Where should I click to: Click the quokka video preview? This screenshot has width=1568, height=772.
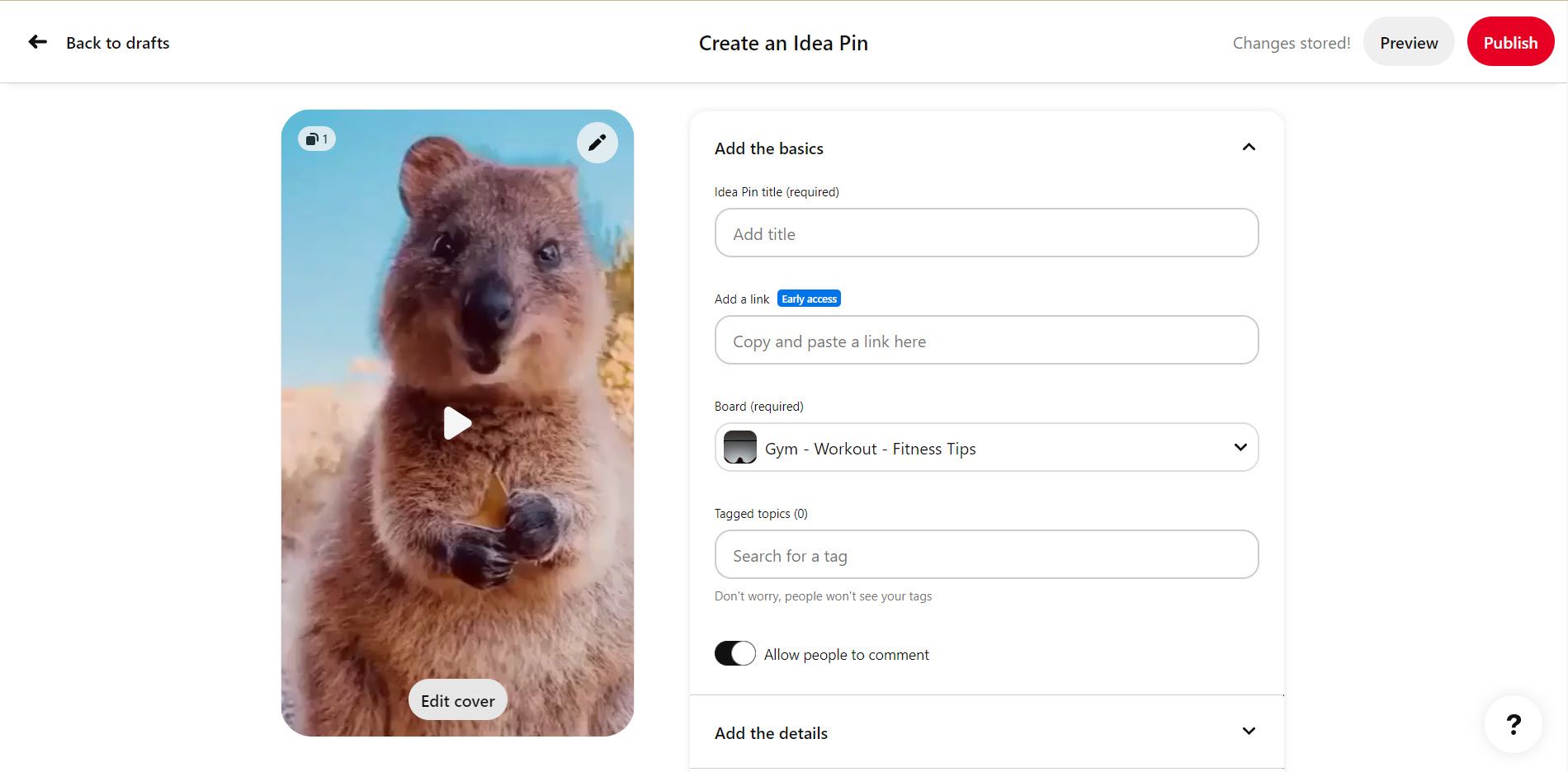(x=457, y=422)
